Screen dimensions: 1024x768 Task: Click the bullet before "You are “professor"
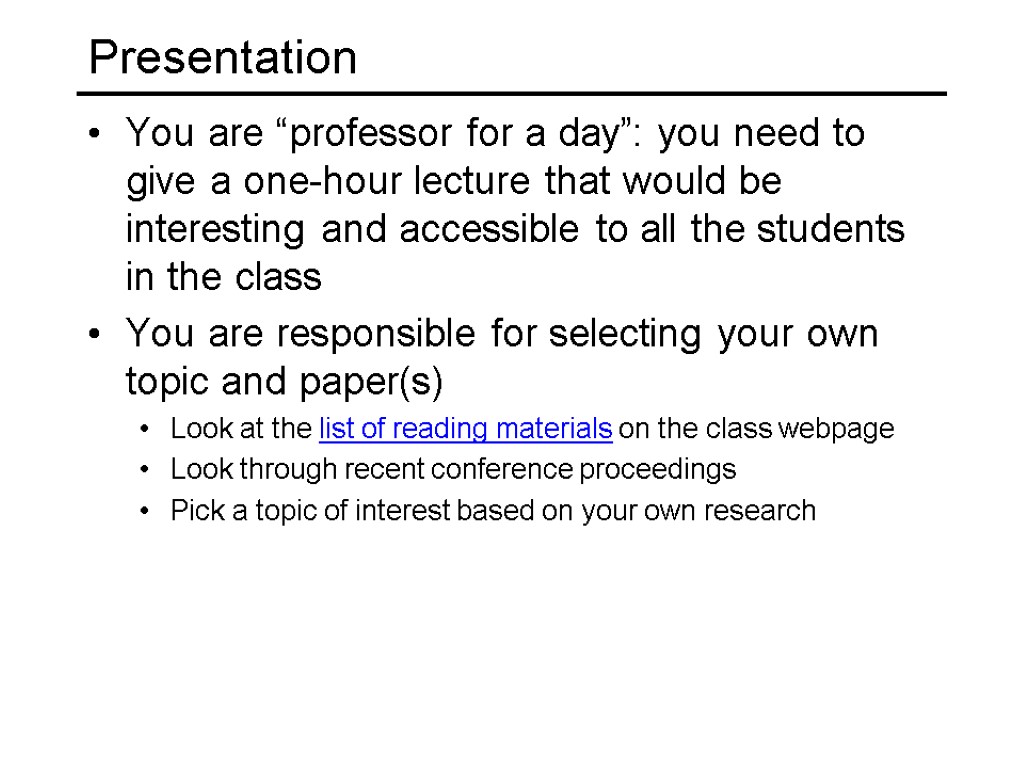click(94, 134)
